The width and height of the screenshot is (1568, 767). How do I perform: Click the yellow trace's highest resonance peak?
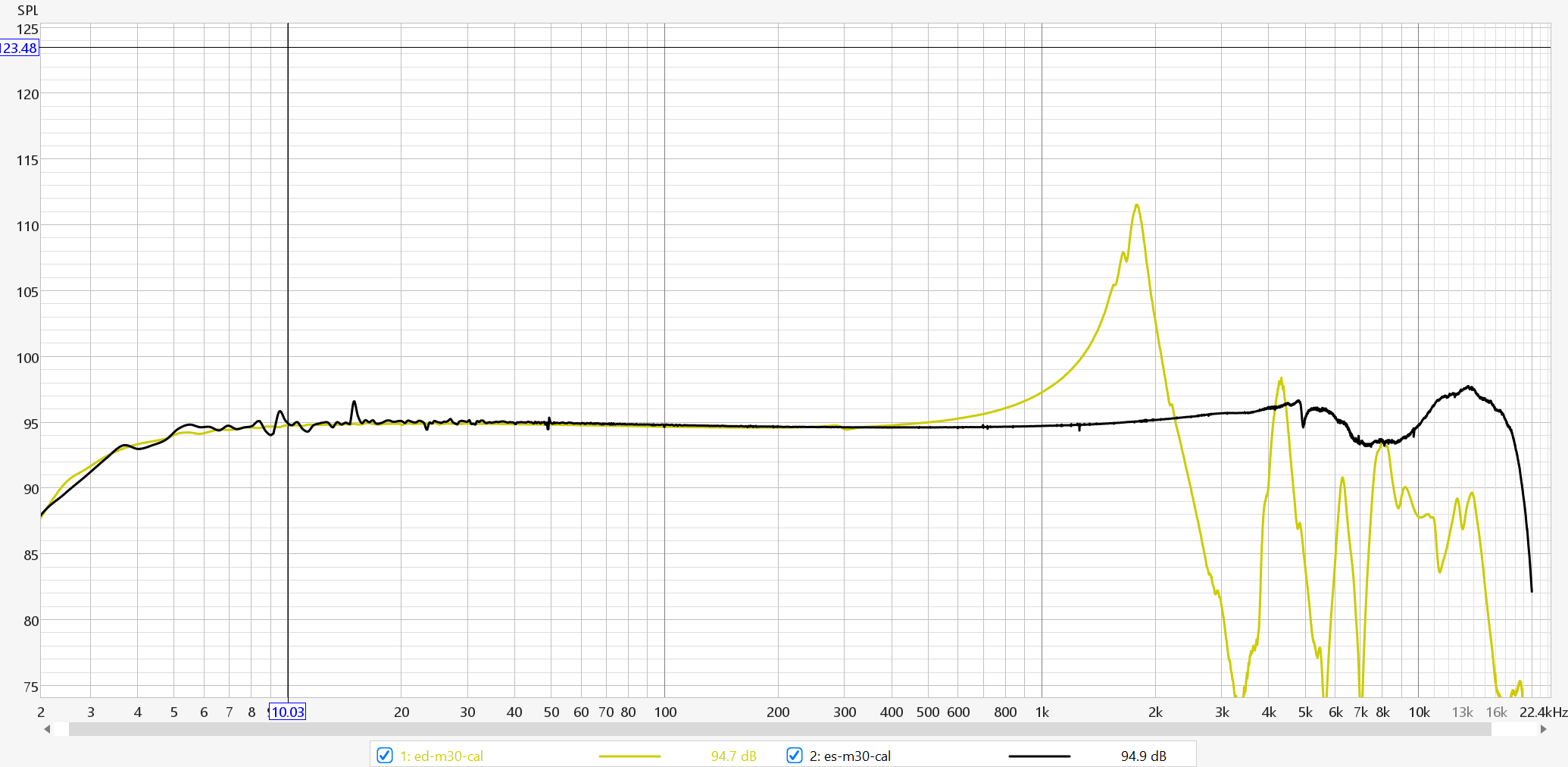[1136, 205]
